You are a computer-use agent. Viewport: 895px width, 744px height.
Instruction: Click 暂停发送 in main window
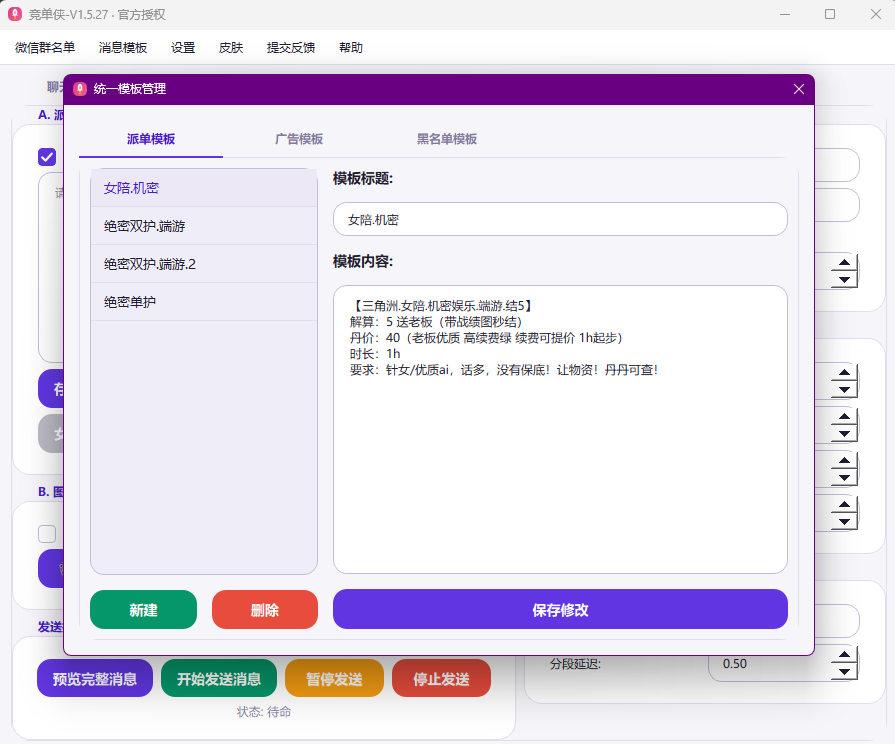tap(334, 678)
